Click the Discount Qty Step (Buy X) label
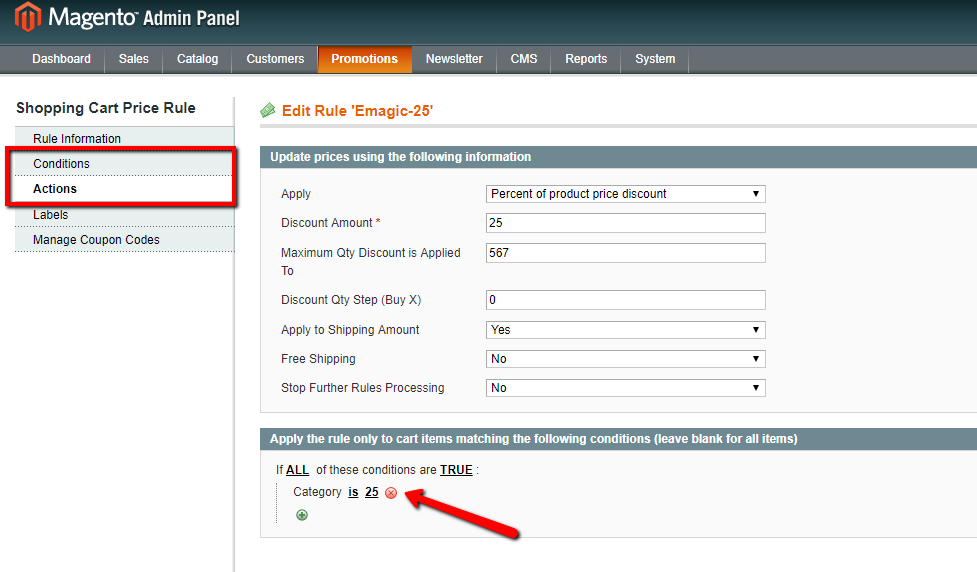The height and width of the screenshot is (572, 977). coord(351,300)
